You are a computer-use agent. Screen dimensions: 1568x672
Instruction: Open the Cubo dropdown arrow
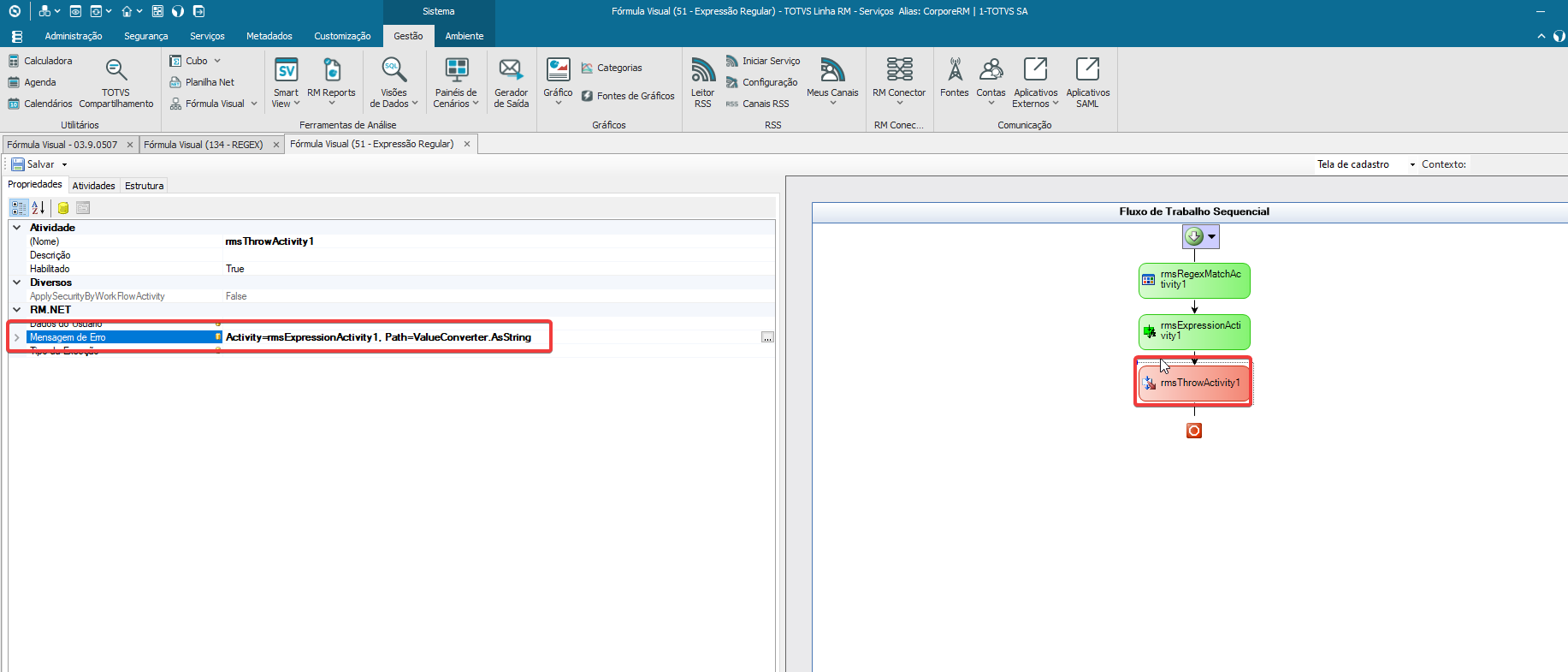coord(217,61)
